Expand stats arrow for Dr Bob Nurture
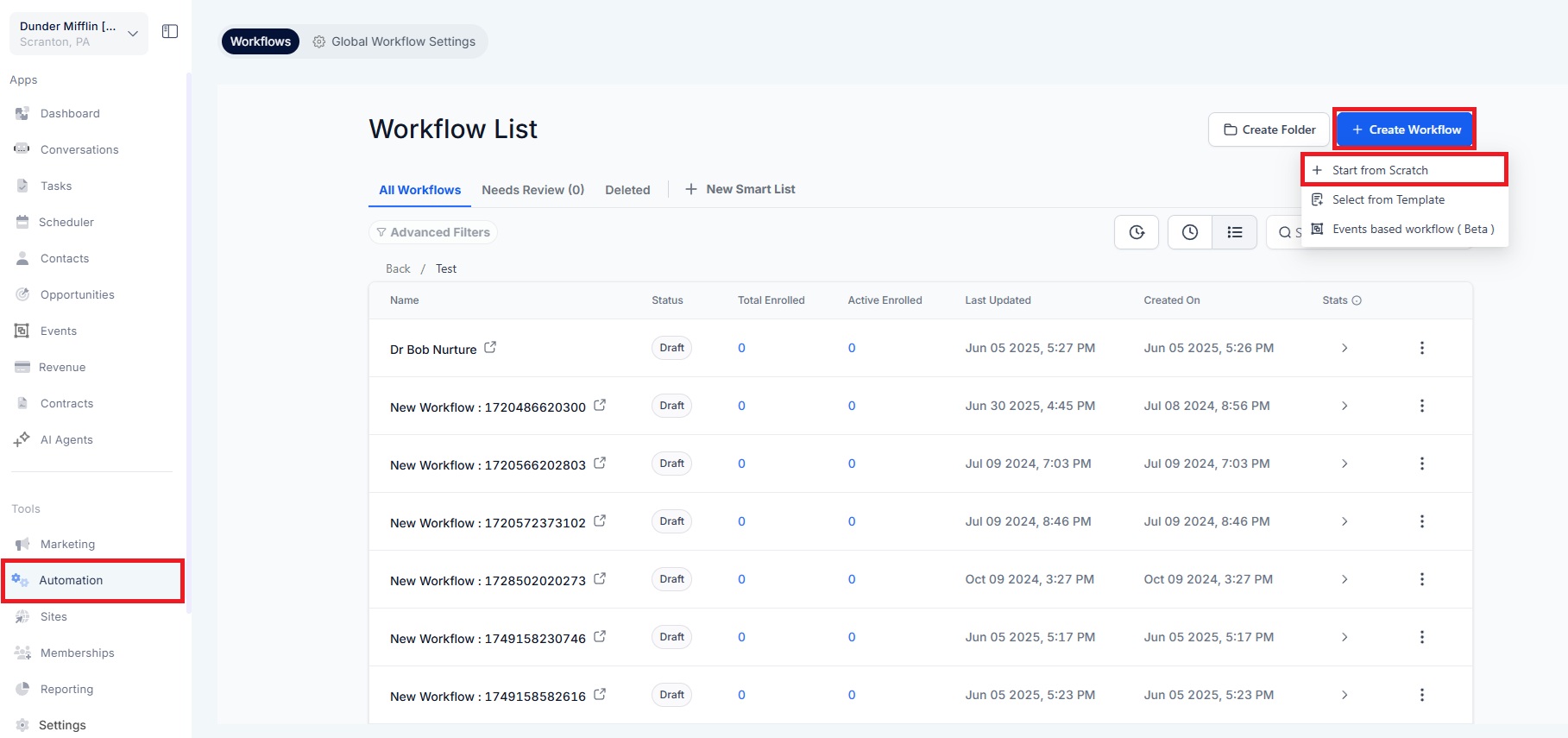The width and height of the screenshot is (1568, 738). click(1344, 348)
